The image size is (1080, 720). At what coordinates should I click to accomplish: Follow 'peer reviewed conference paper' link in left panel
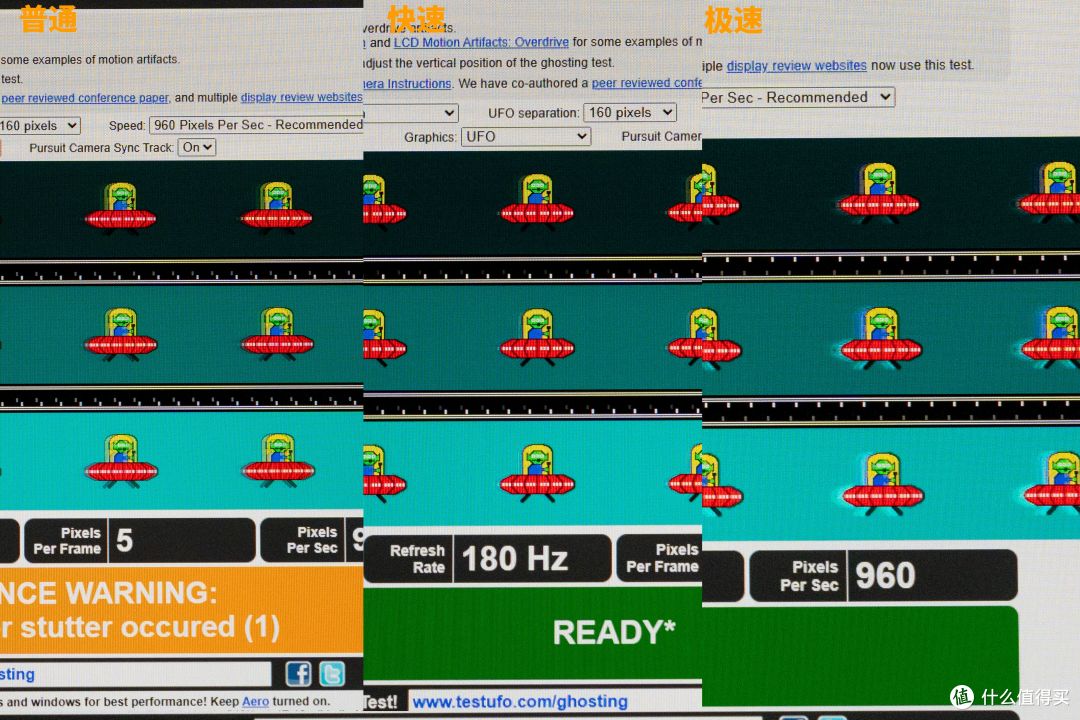(x=85, y=98)
